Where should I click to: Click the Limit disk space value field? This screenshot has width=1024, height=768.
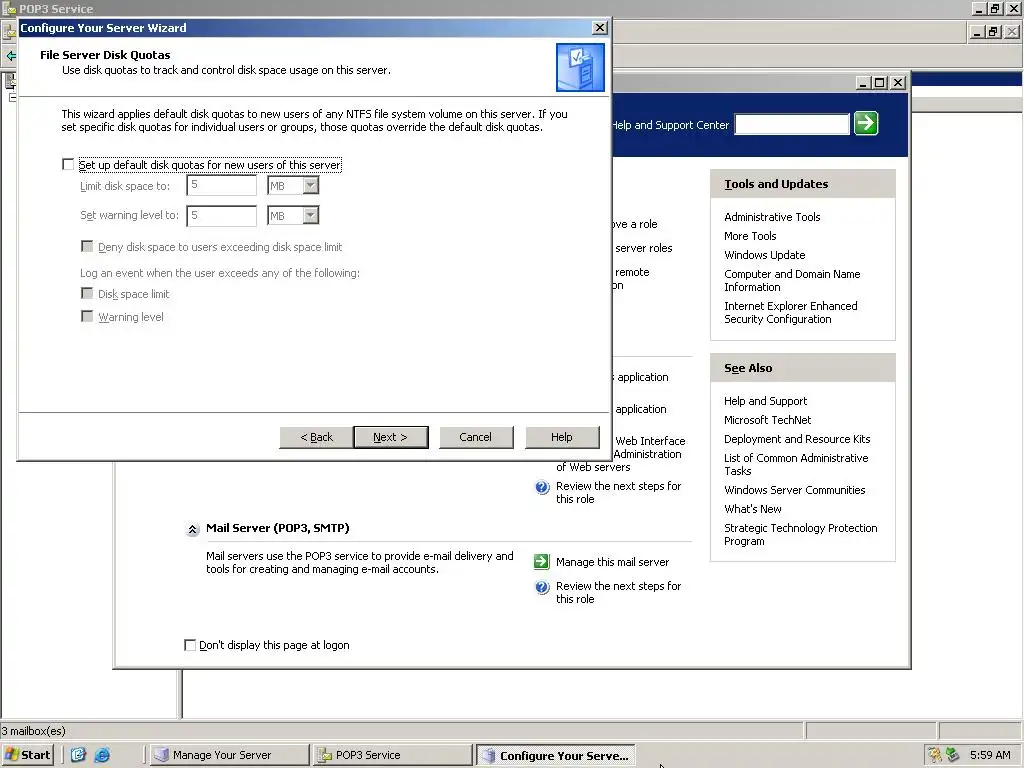point(221,185)
